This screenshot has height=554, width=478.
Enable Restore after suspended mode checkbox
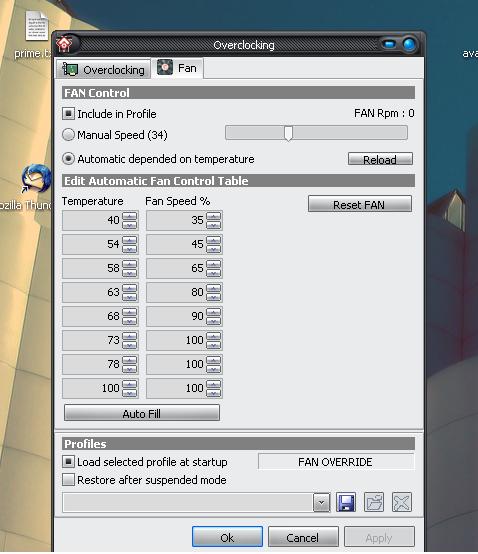(x=69, y=480)
